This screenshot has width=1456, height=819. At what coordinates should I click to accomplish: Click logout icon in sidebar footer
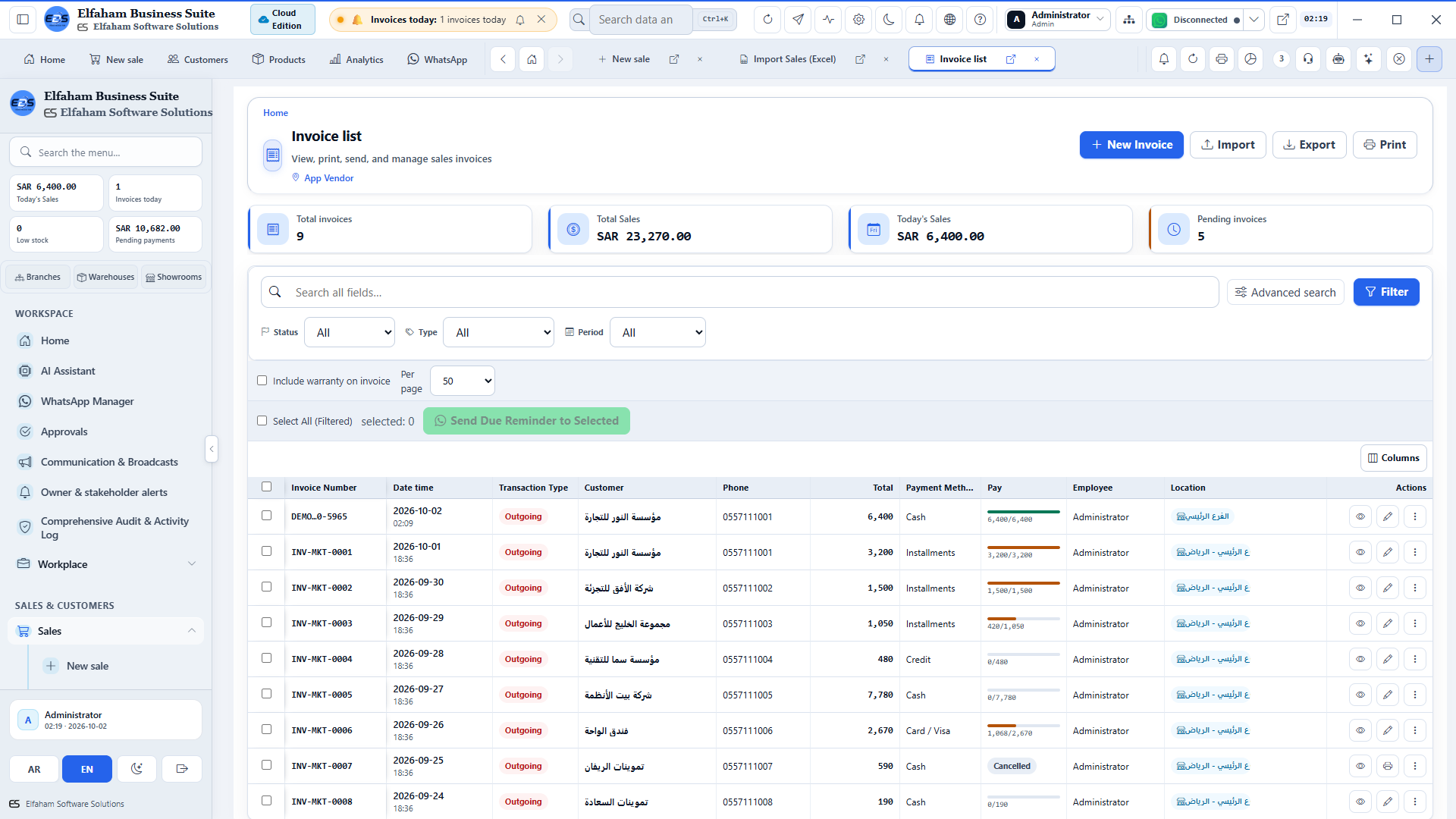(x=182, y=769)
